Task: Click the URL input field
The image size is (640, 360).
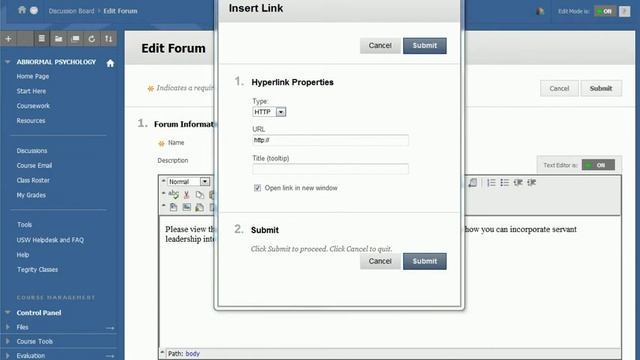Action: coord(331,140)
